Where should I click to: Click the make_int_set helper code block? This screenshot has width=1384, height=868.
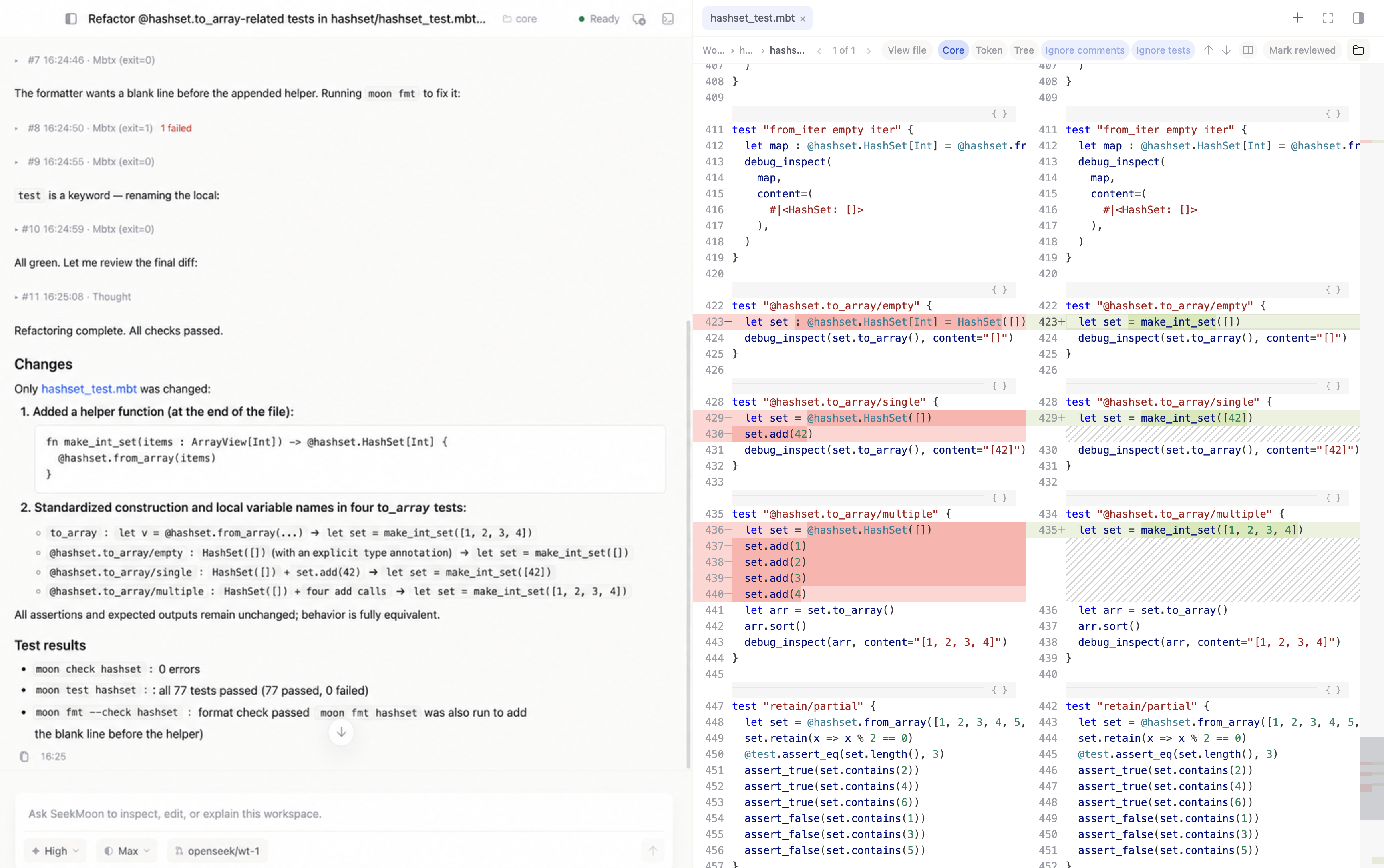click(350, 459)
